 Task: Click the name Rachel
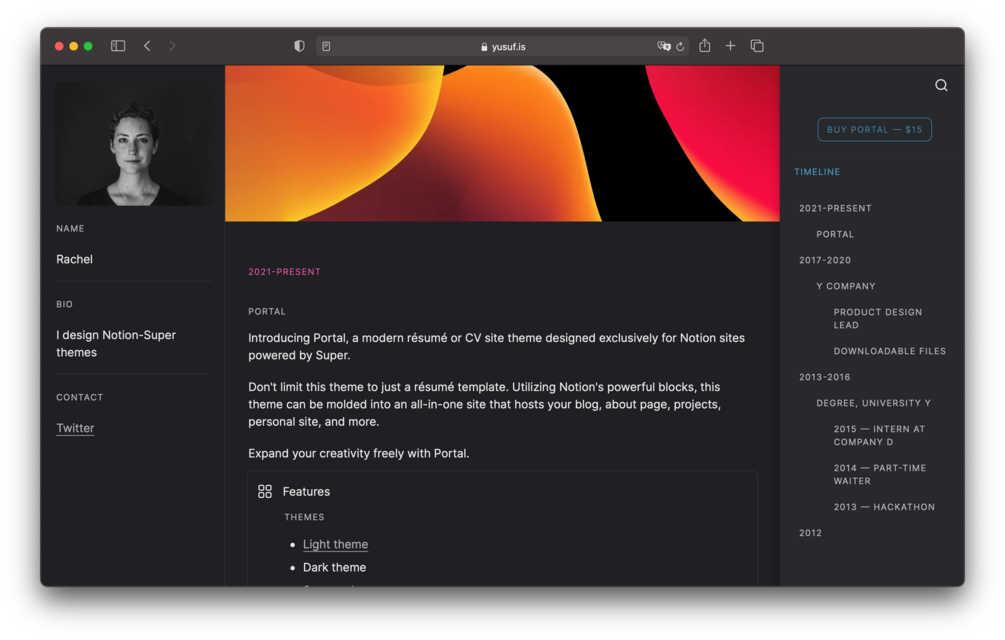[74, 259]
